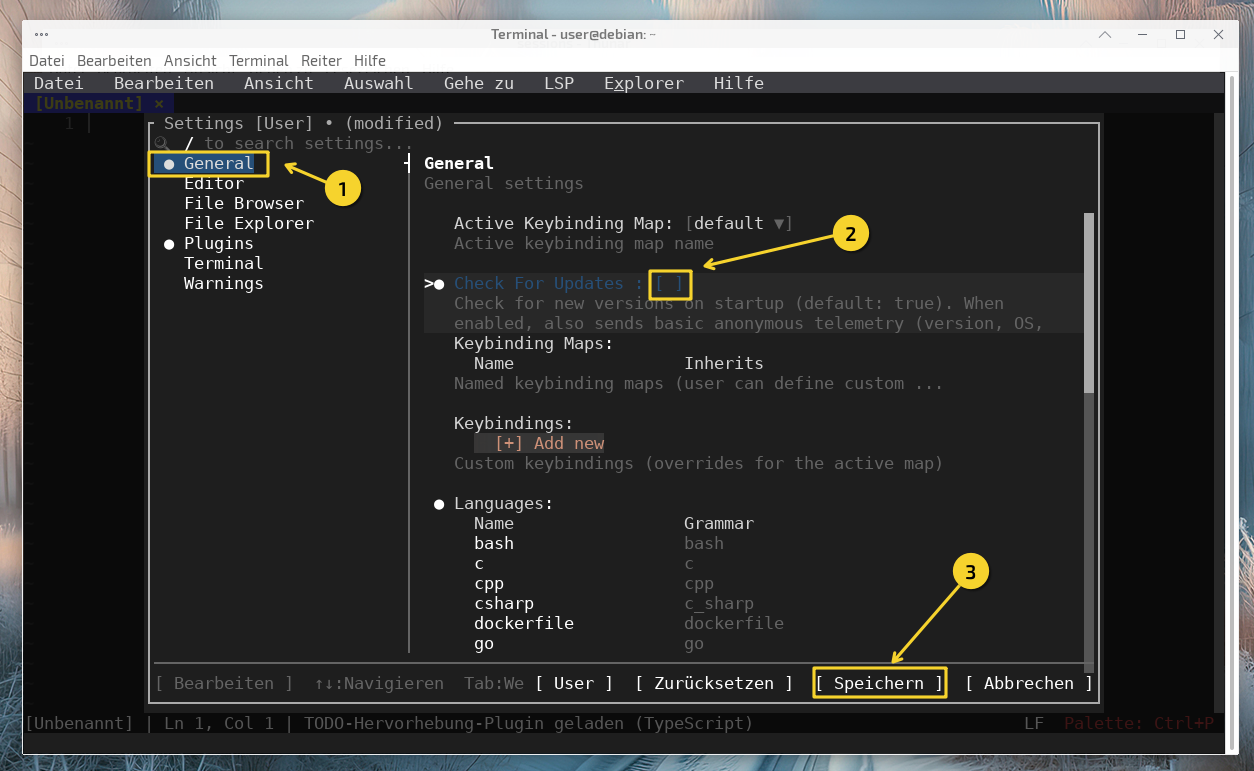Viewport: 1254px width, 771px height.
Task: Open the Reiter menu of the terminal
Action: [x=321, y=61]
